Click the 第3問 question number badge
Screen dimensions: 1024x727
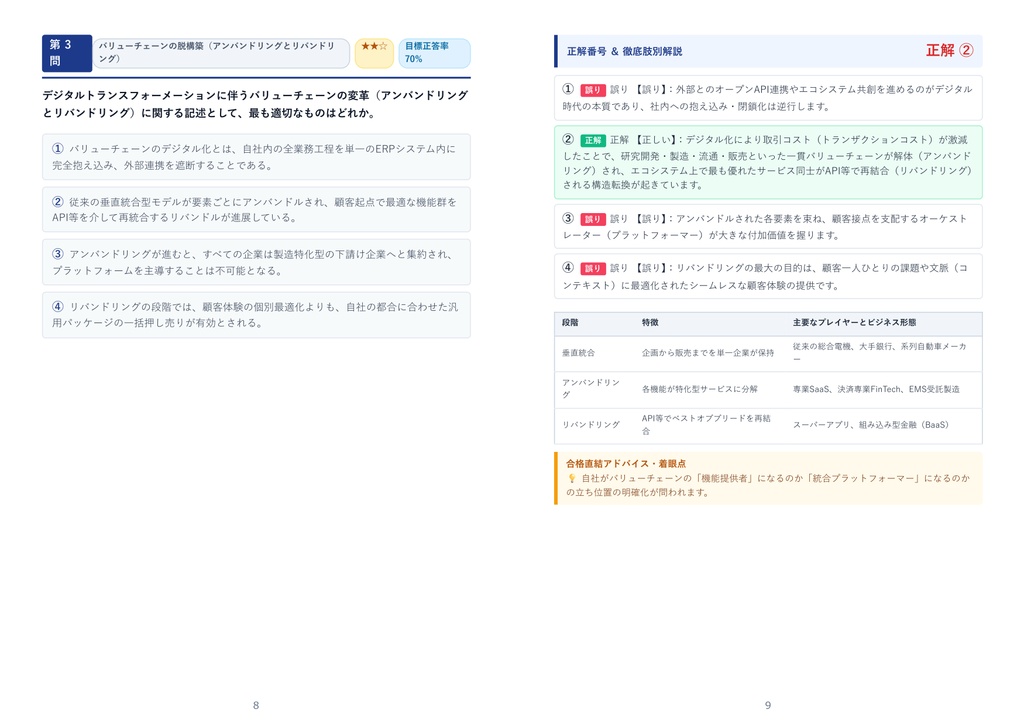67,53
